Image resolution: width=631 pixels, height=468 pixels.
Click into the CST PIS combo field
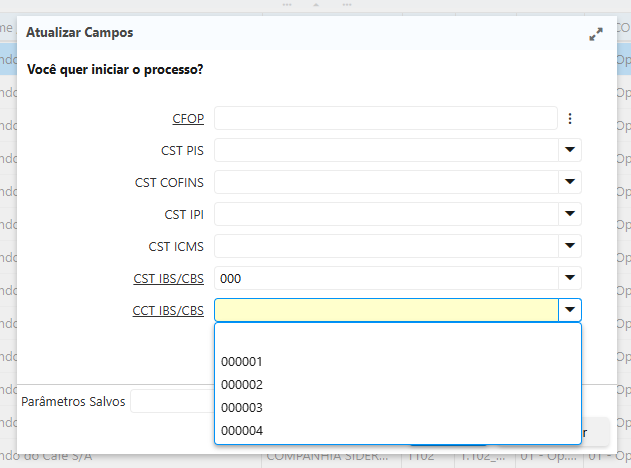(385, 150)
